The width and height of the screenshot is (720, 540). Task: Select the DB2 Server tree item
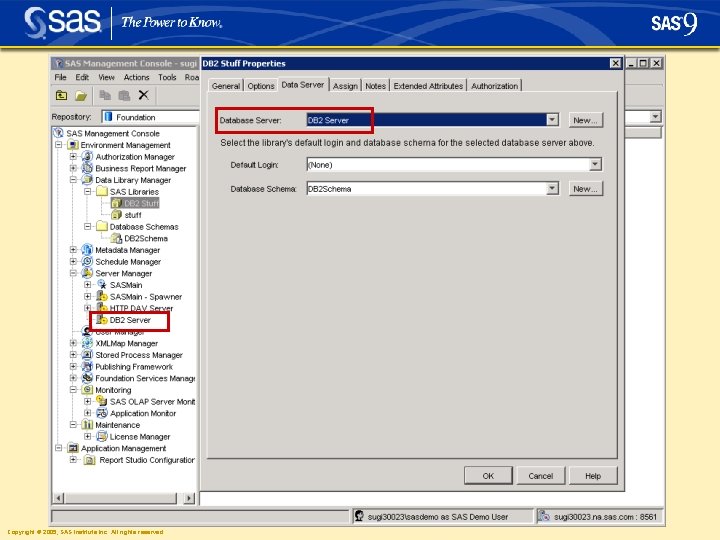130,320
